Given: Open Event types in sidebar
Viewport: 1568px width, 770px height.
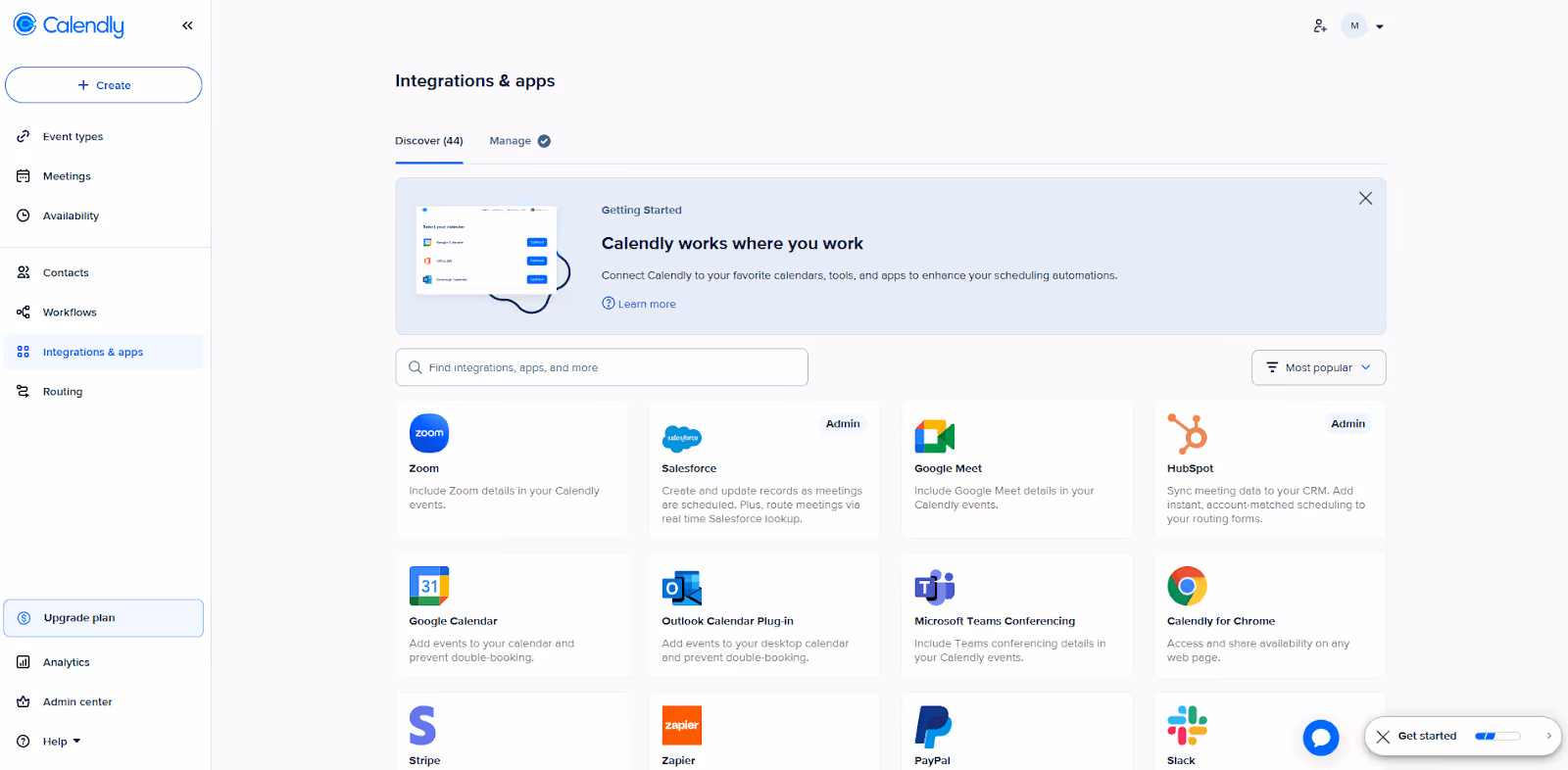Looking at the screenshot, I should (73, 136).
